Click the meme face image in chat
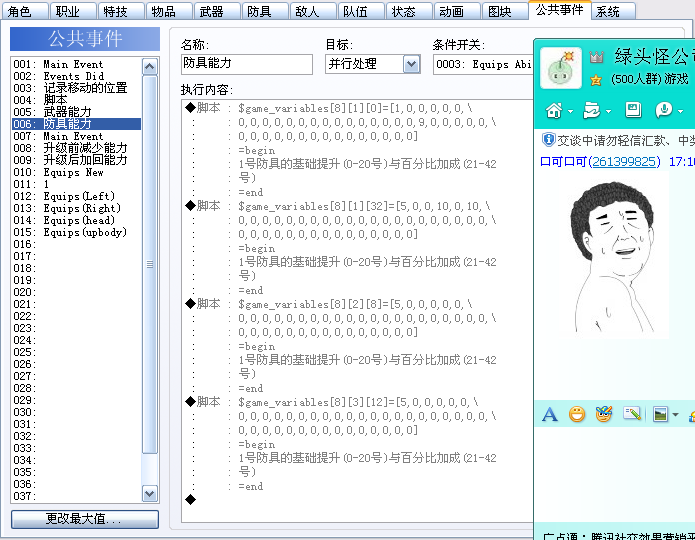Viewport: 695px width, 540px height. (x=614, y=257)
